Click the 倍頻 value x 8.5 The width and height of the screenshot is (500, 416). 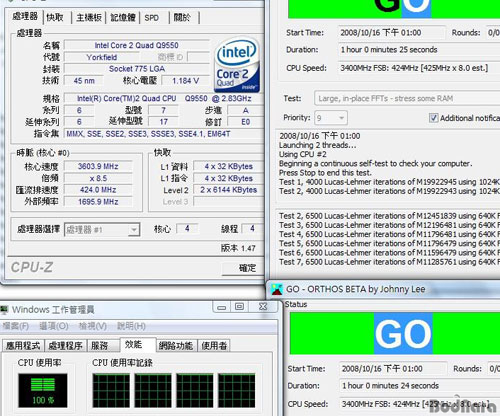tap(98, 178)
